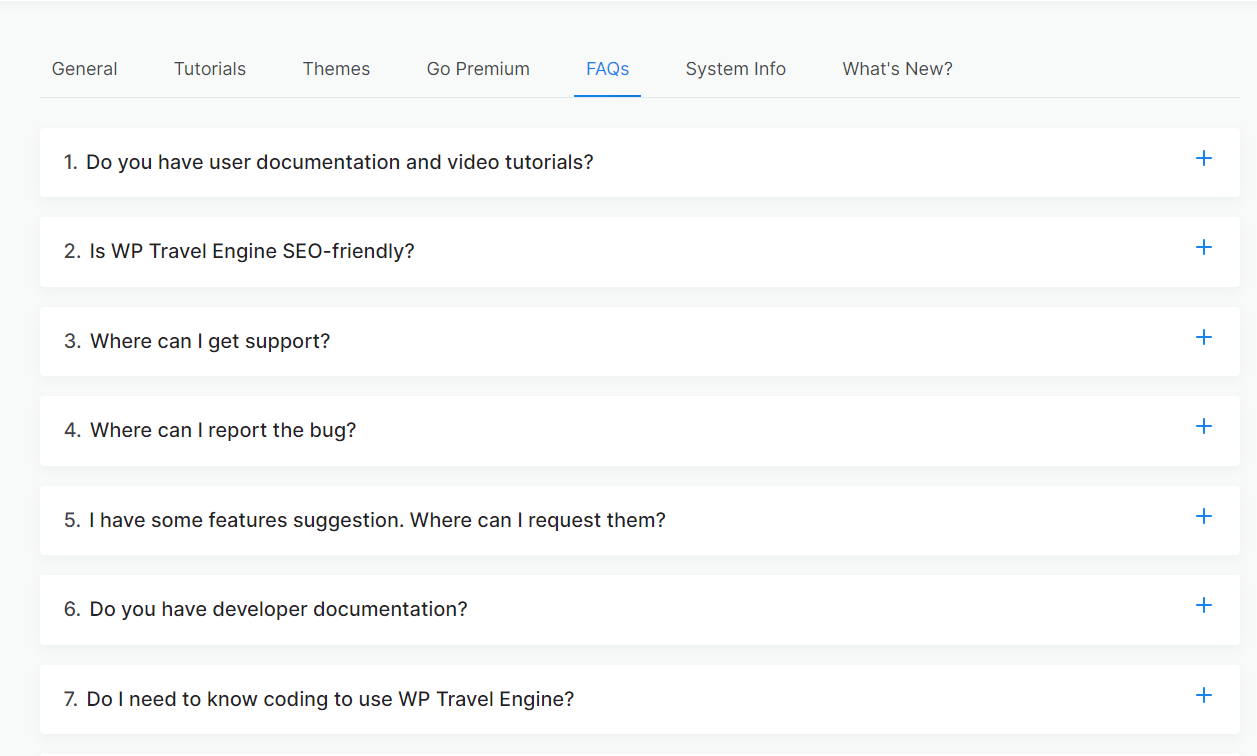Expand 'Where can I get support?' row

(x=640, y=341)
